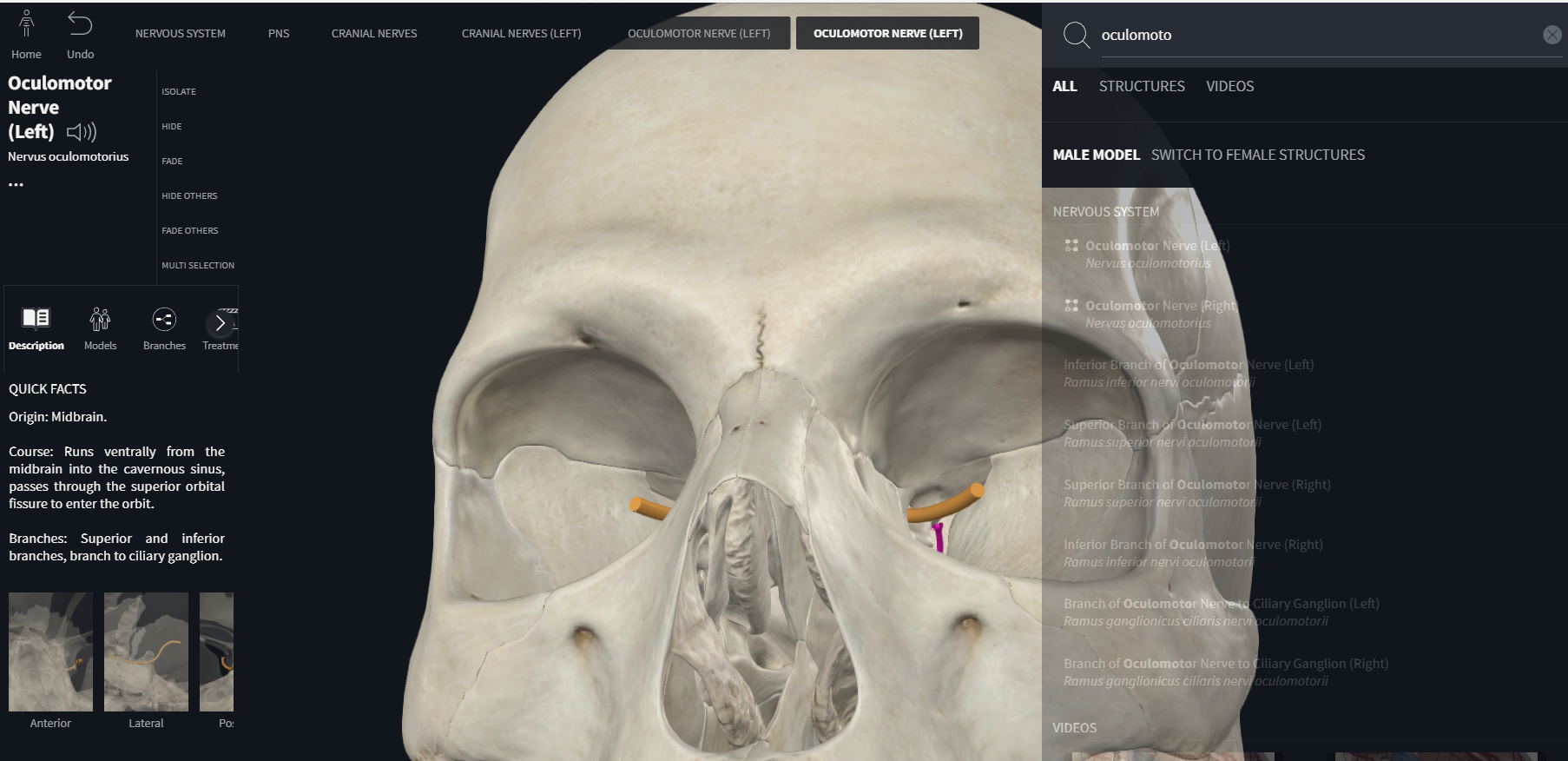Click the search magnifier icon

[x=1076, y=35]
